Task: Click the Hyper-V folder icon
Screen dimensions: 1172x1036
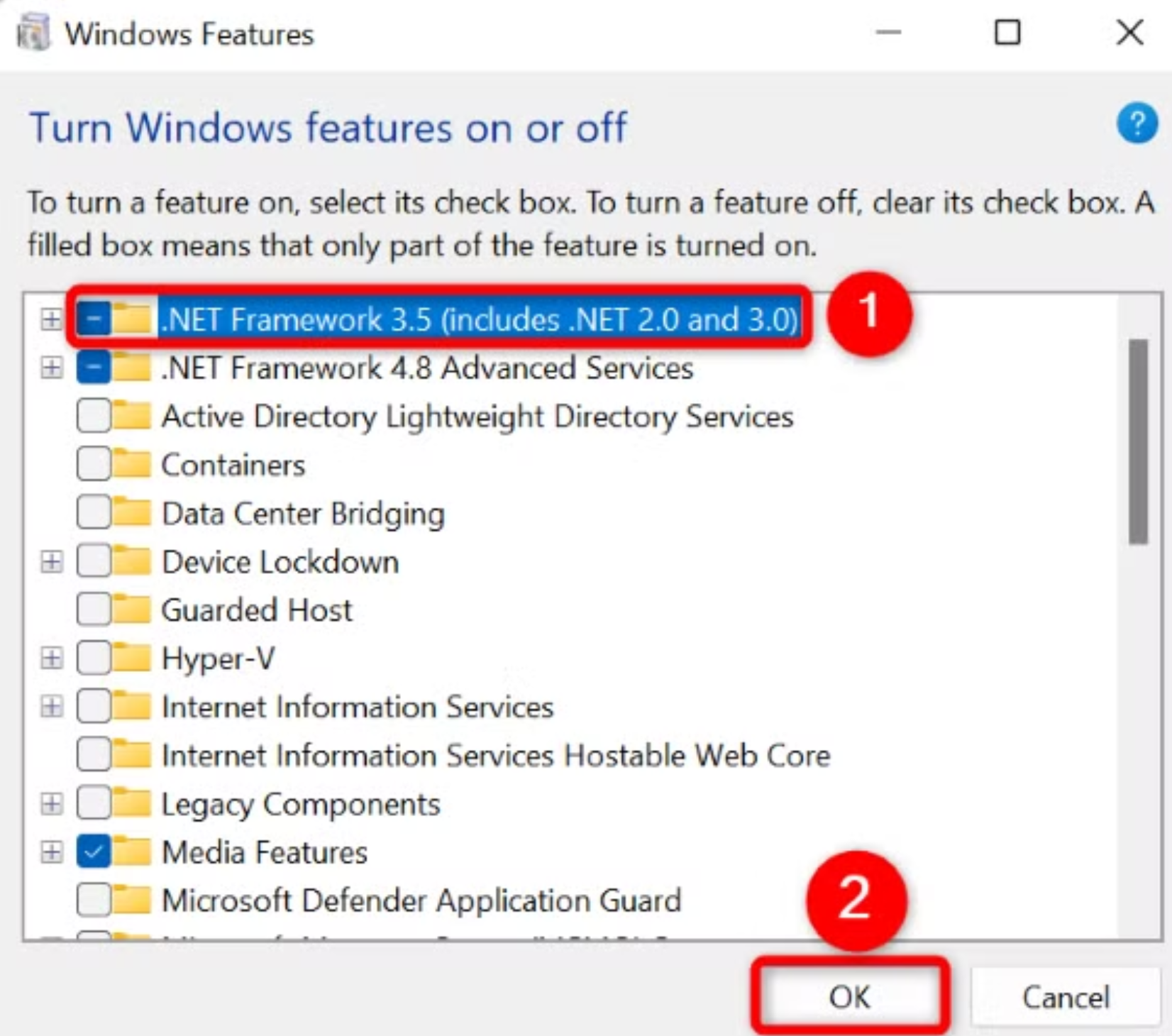Action: pos(132,658)
